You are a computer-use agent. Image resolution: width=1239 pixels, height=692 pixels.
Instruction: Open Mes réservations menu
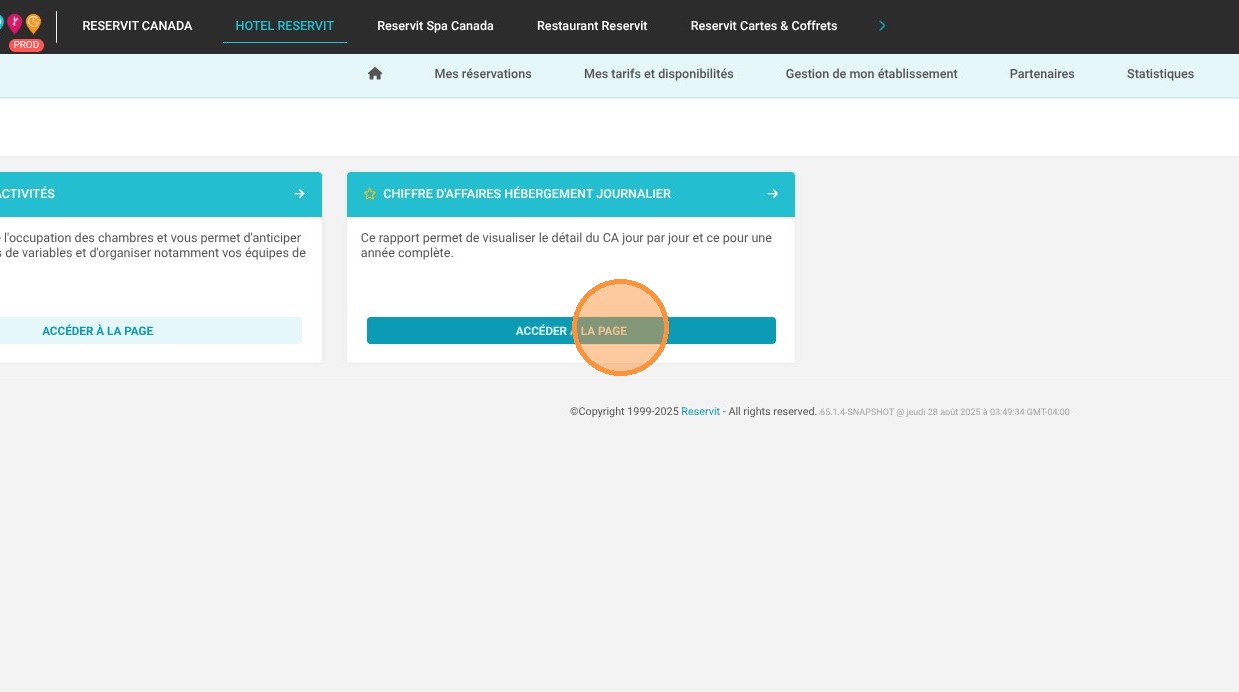[483, 74]
